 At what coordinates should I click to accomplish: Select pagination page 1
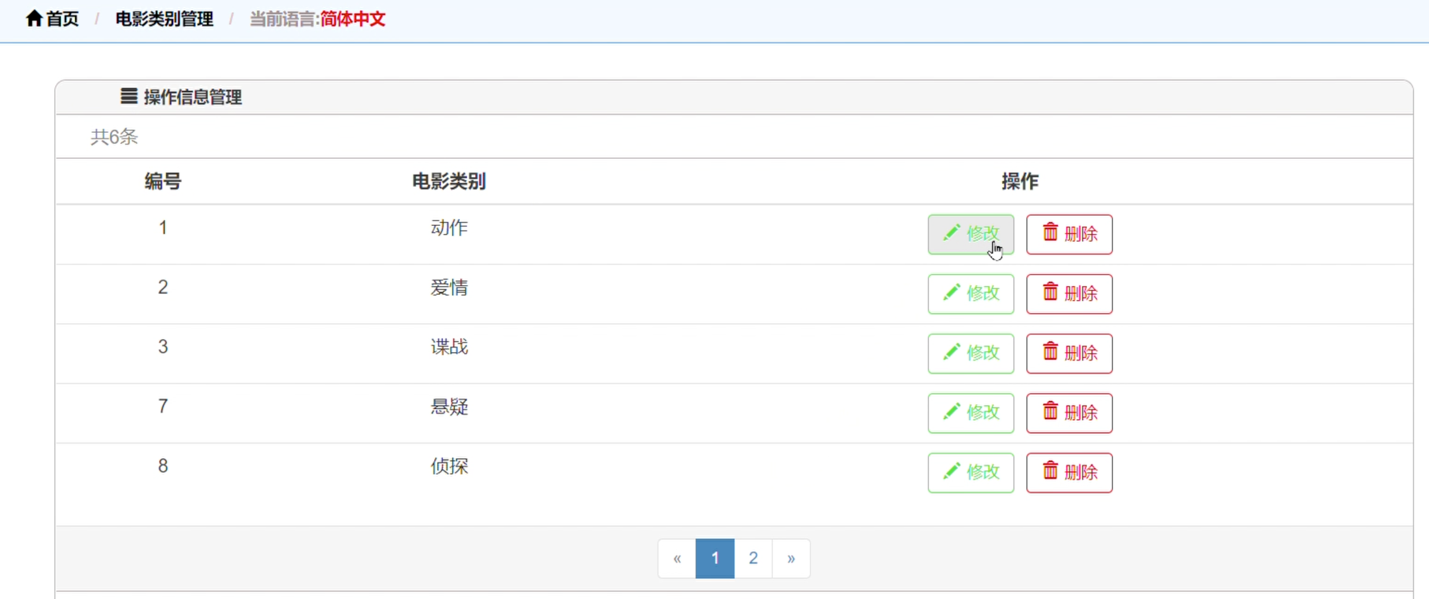pos(715,558)
